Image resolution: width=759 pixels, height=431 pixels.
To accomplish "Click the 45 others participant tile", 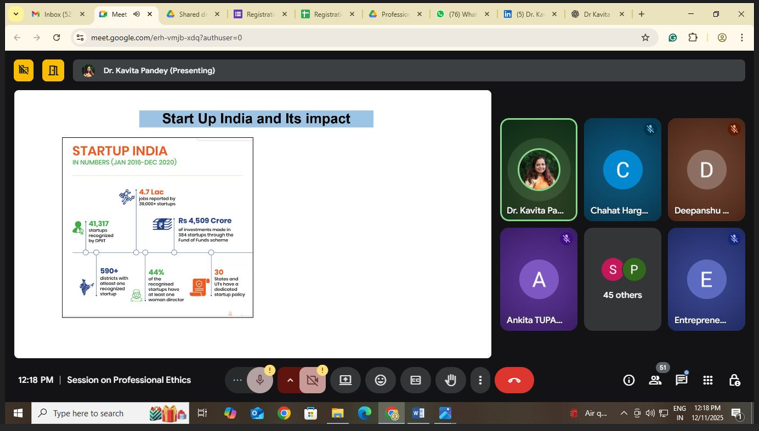I will coord(622,279).
